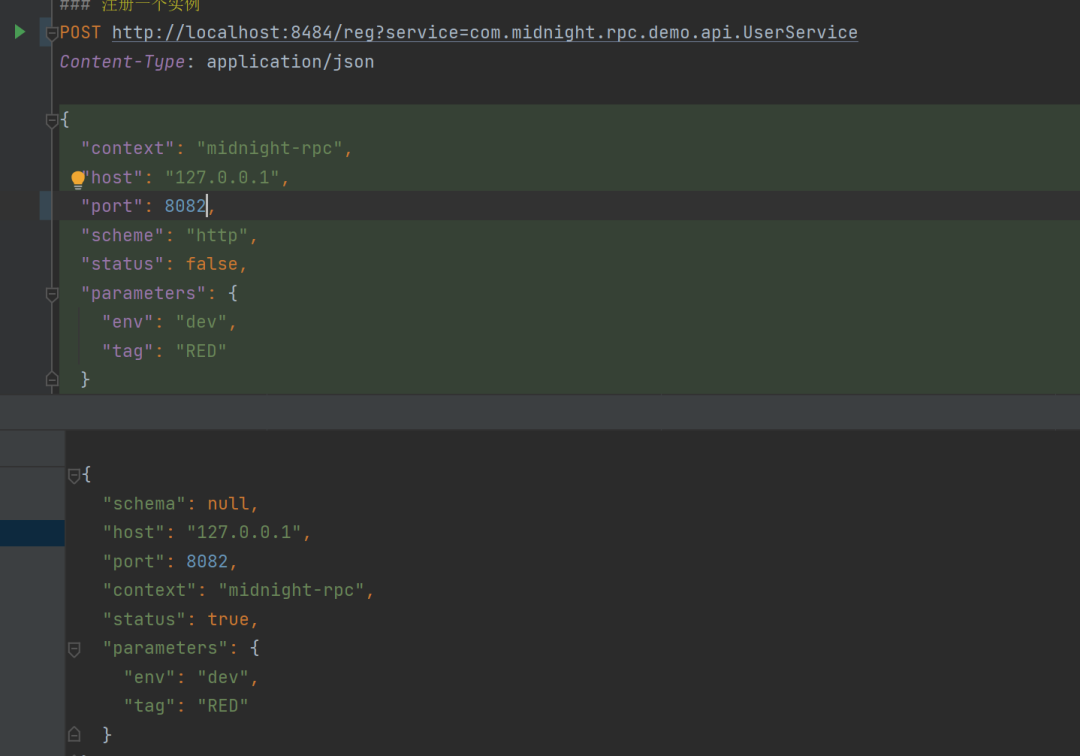Run the POST request with green arrow

point(20,32)
